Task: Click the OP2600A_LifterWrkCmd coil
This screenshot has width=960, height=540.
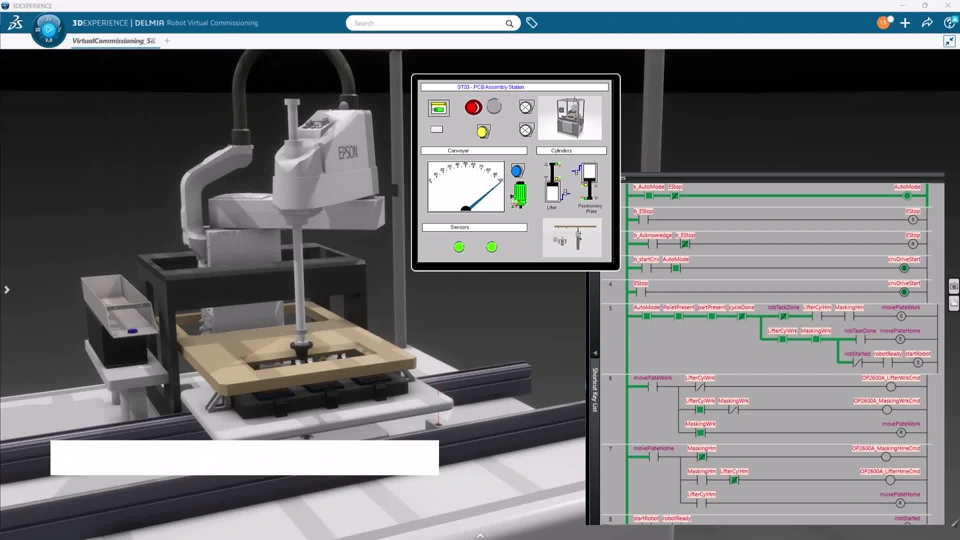Action: pos(891,386)
